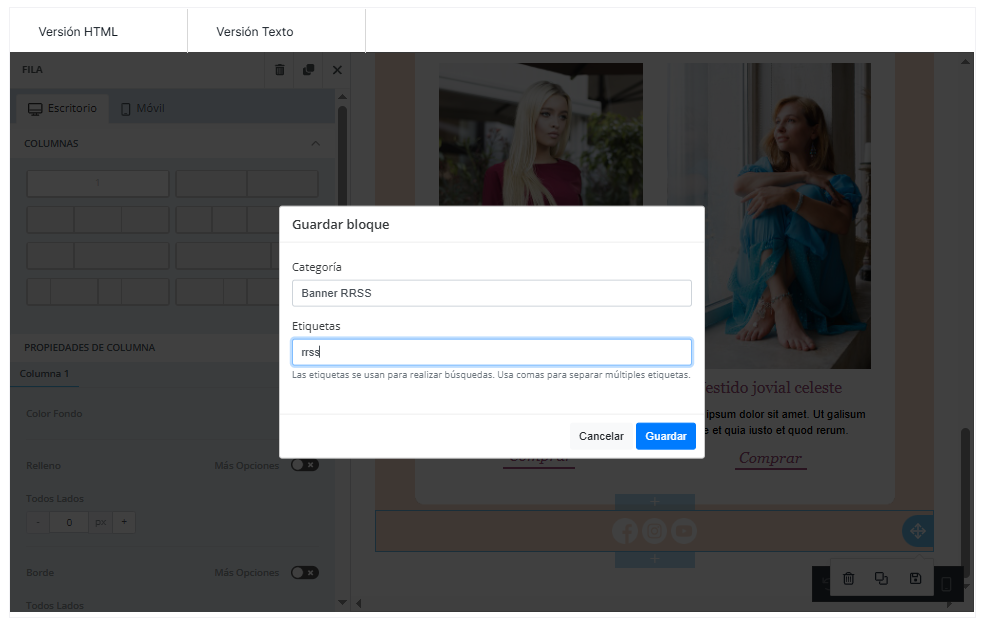1000x627 pixels.
Task: Focus the Etiquetas text field
Action: (x=491, y=352)
